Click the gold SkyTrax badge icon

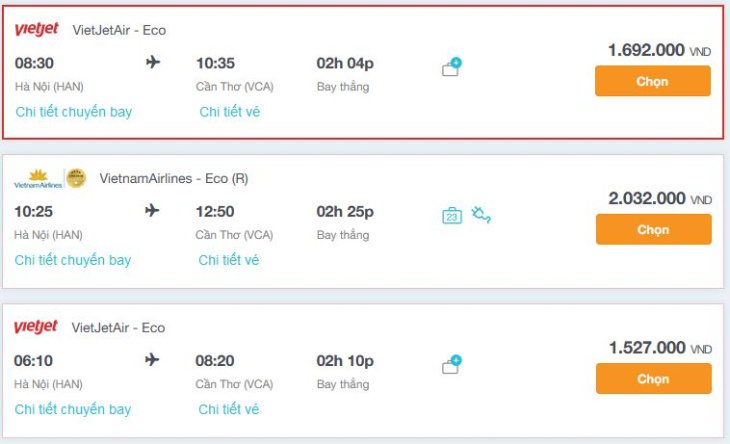(76, 179)
